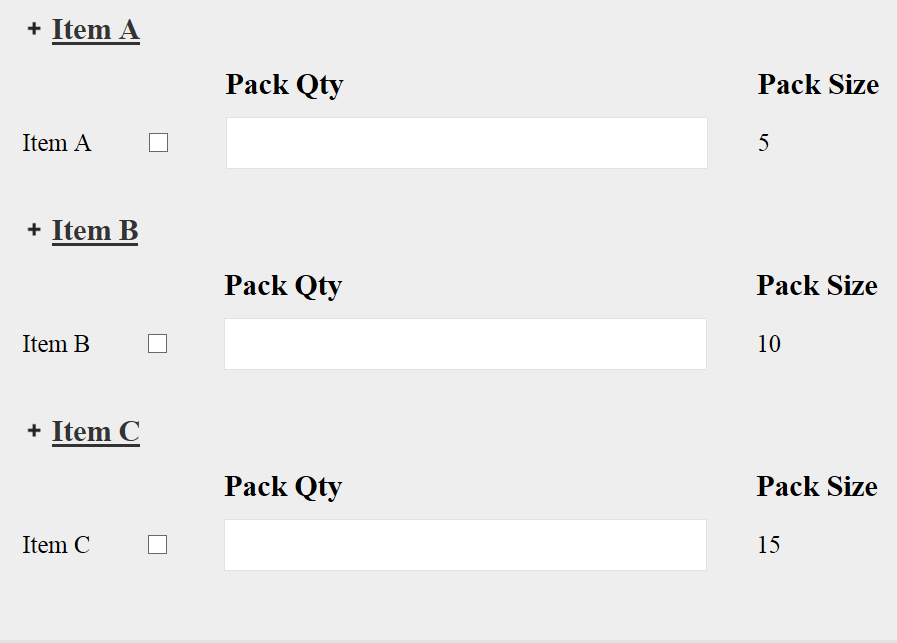Click the Pack Size value 5 for Item A

click(763, 142)
